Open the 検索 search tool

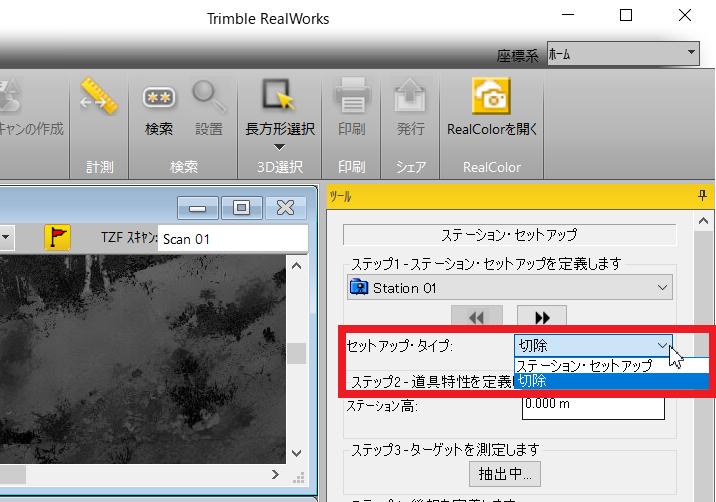158,108
